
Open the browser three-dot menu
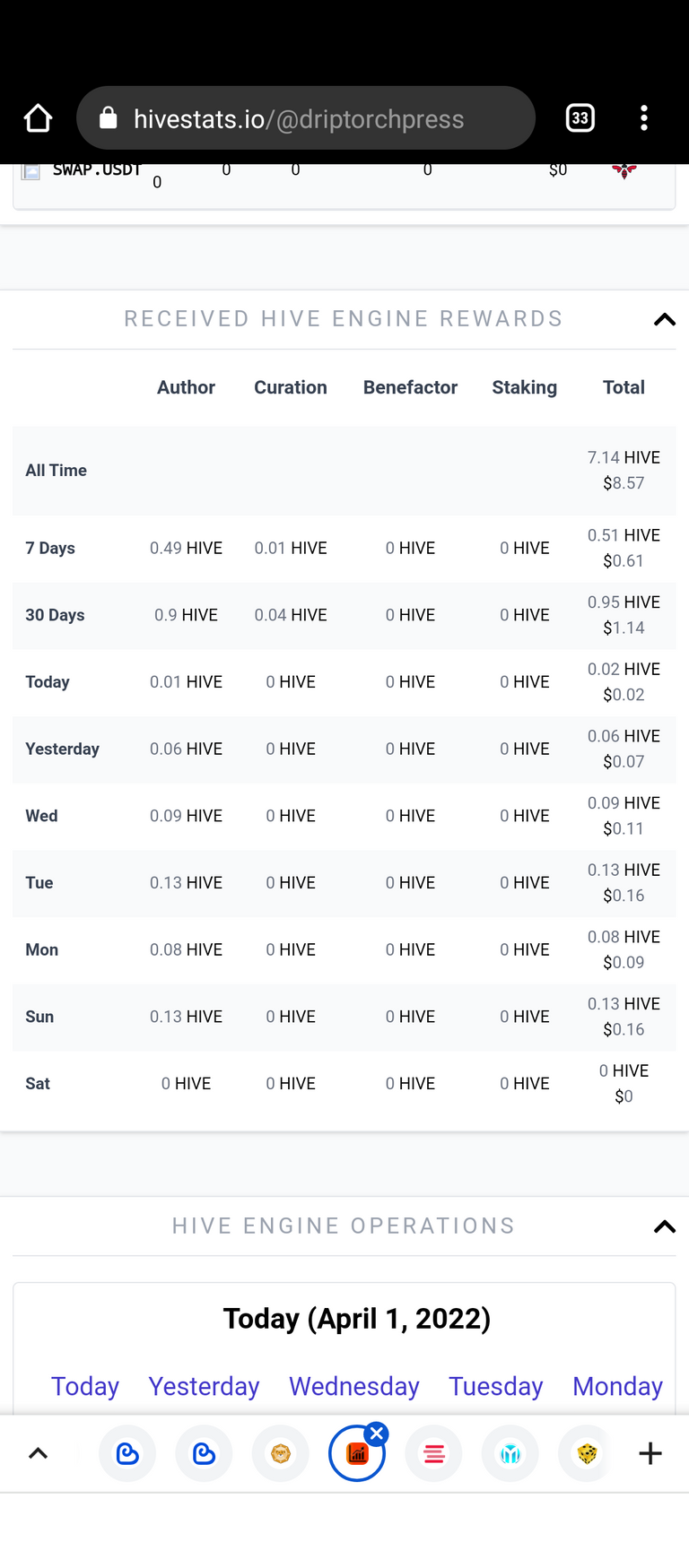pos(644,117)
